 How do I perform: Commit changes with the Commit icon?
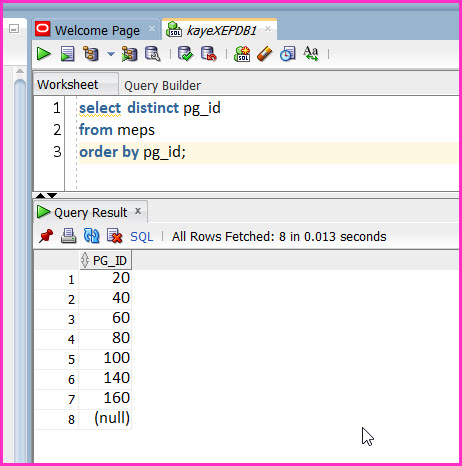(185, 54)
